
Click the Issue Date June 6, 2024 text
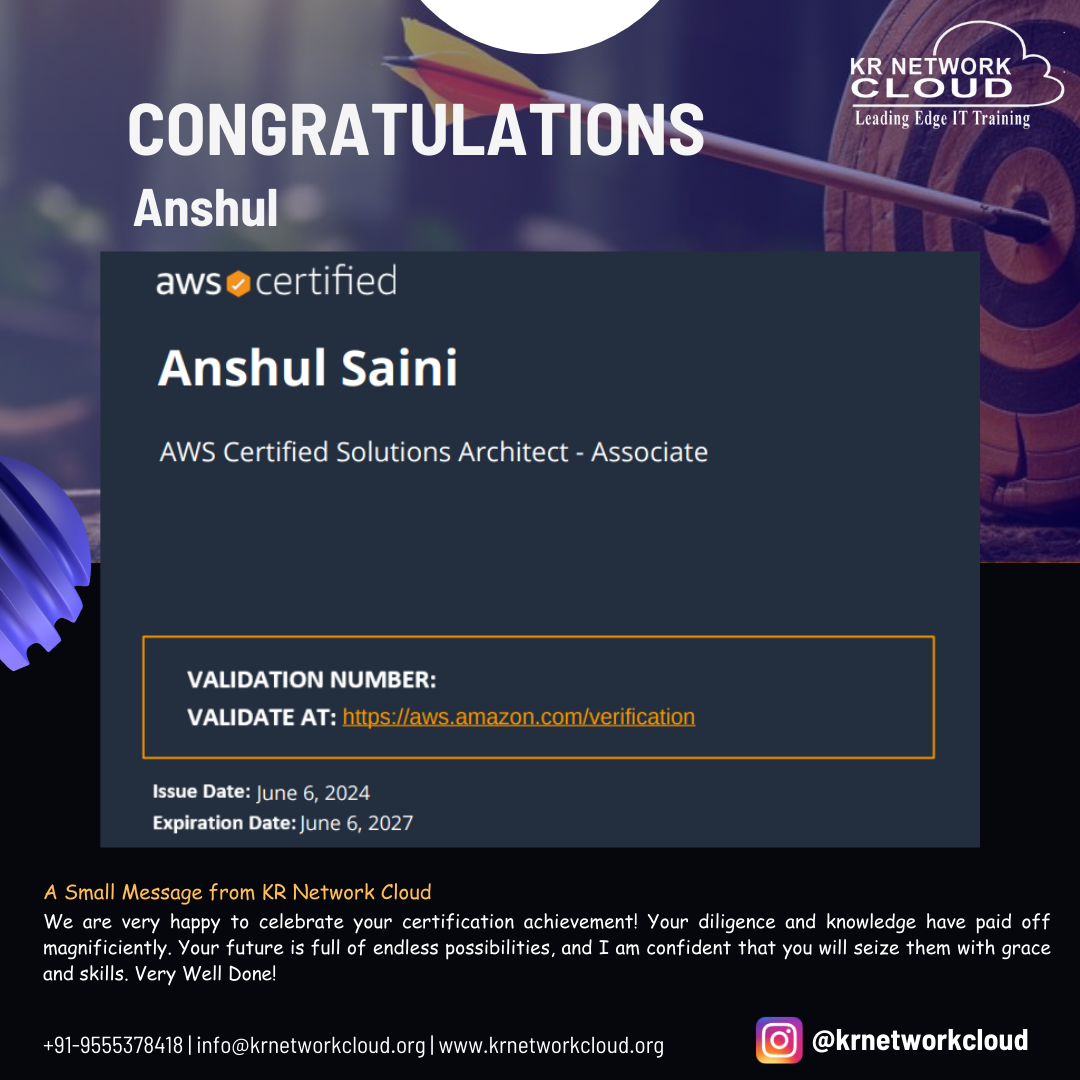click(x=261, y=792)
